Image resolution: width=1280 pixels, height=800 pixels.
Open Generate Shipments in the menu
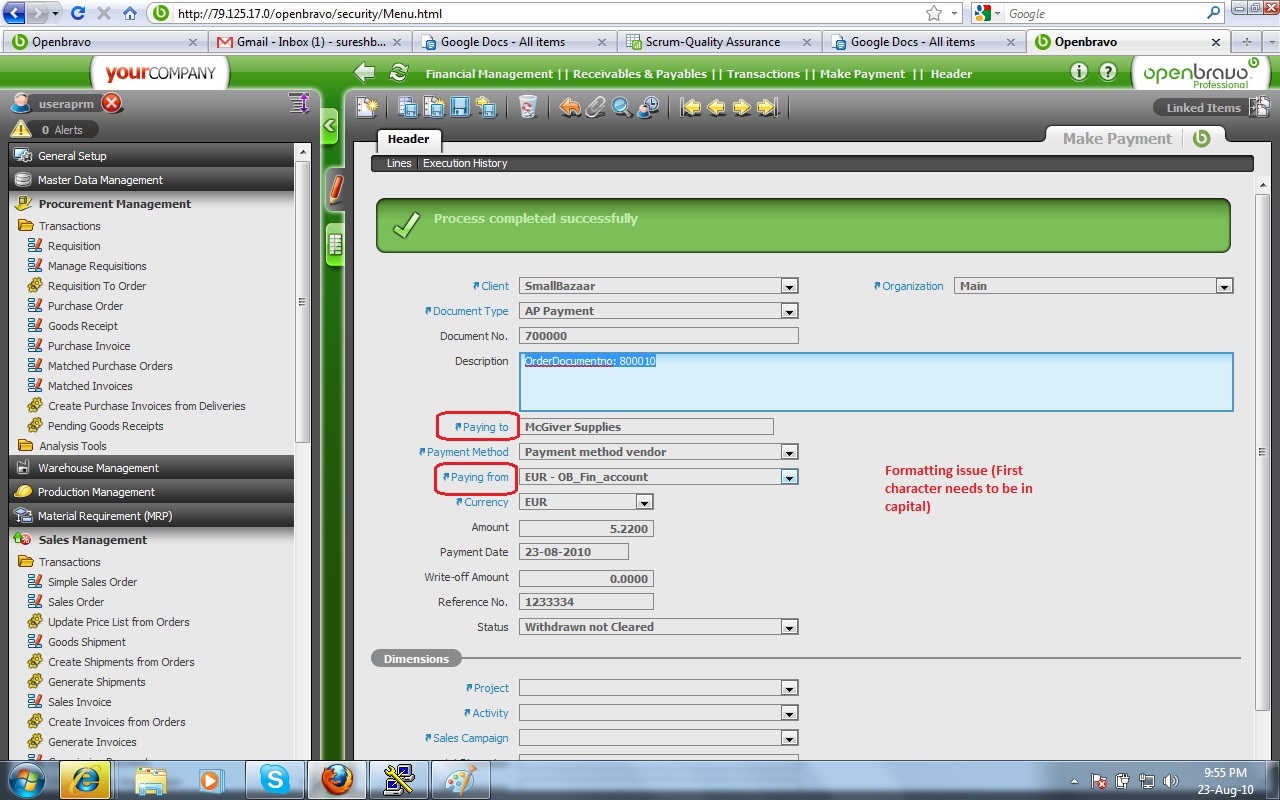coord(97,682)
